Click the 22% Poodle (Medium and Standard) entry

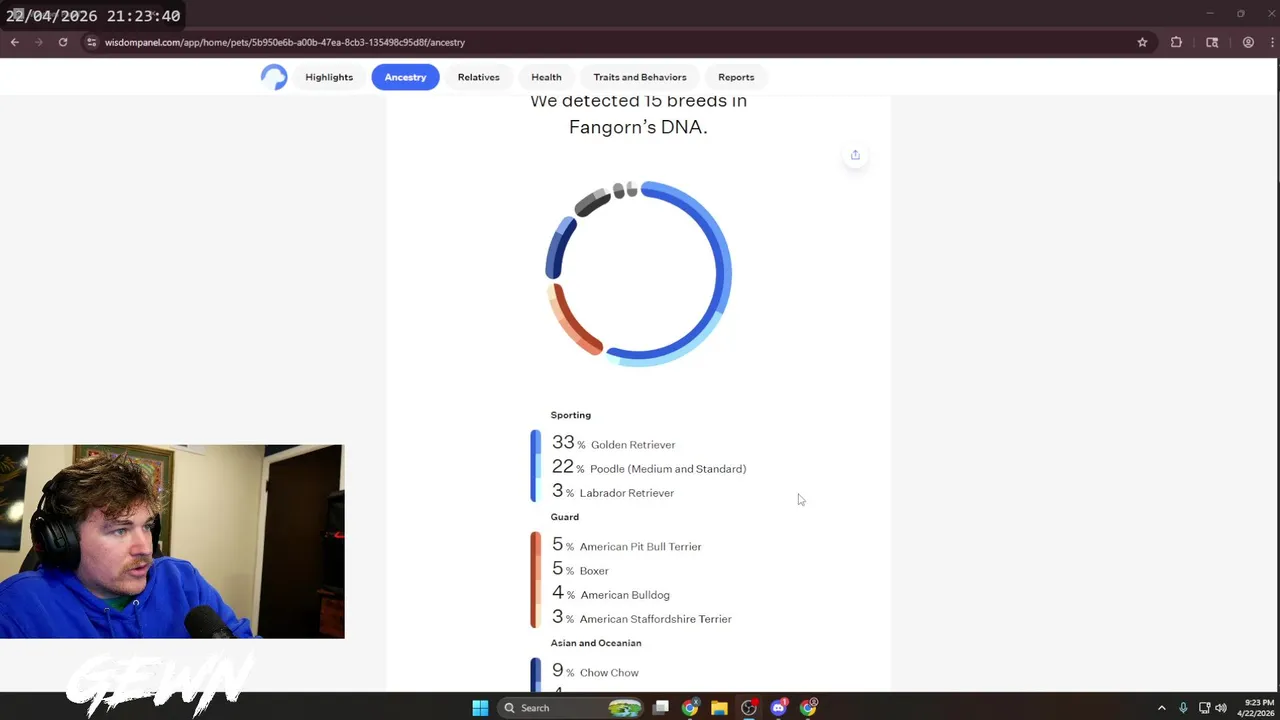[649, 467]
